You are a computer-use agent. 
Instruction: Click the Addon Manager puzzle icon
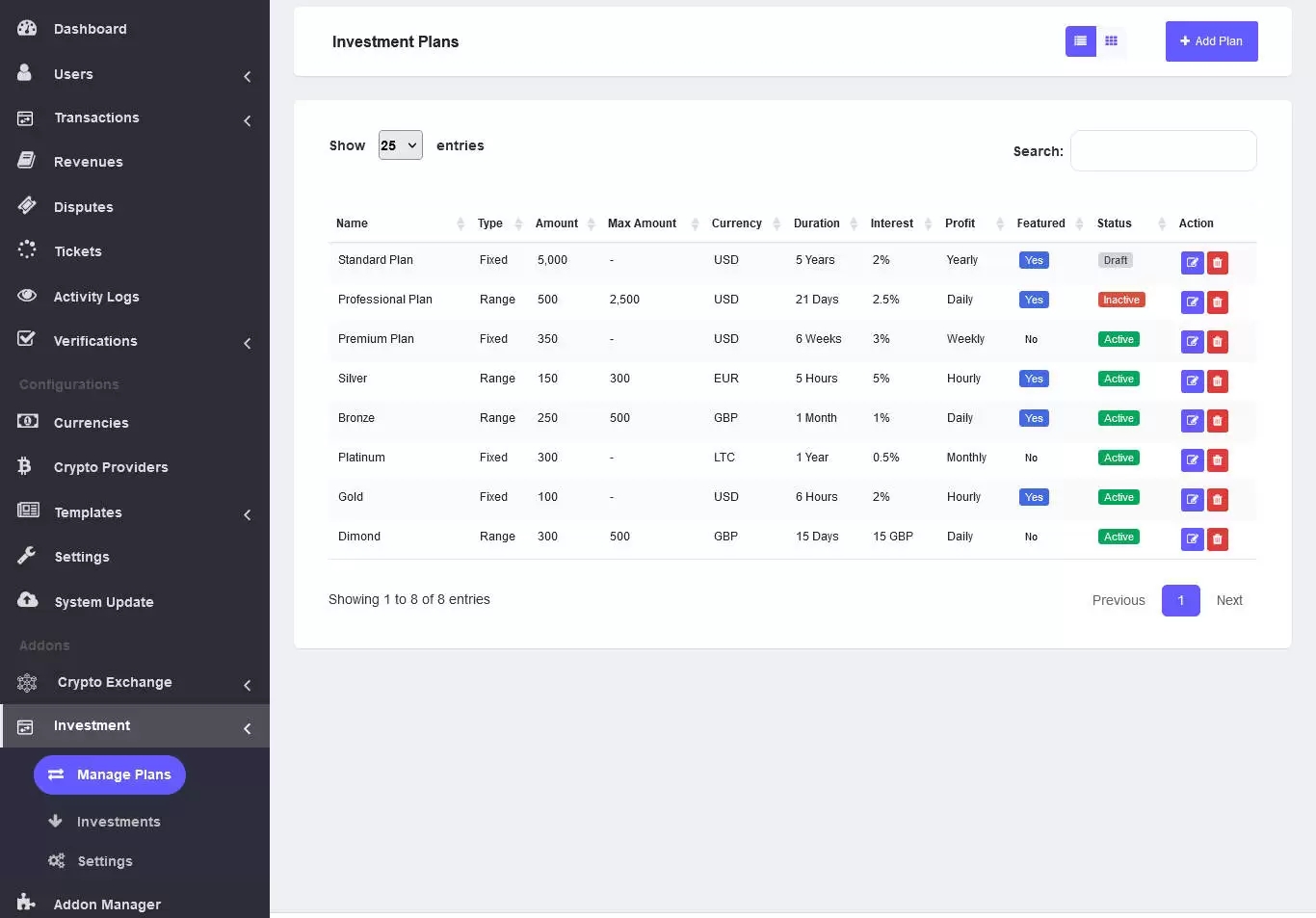26,904
